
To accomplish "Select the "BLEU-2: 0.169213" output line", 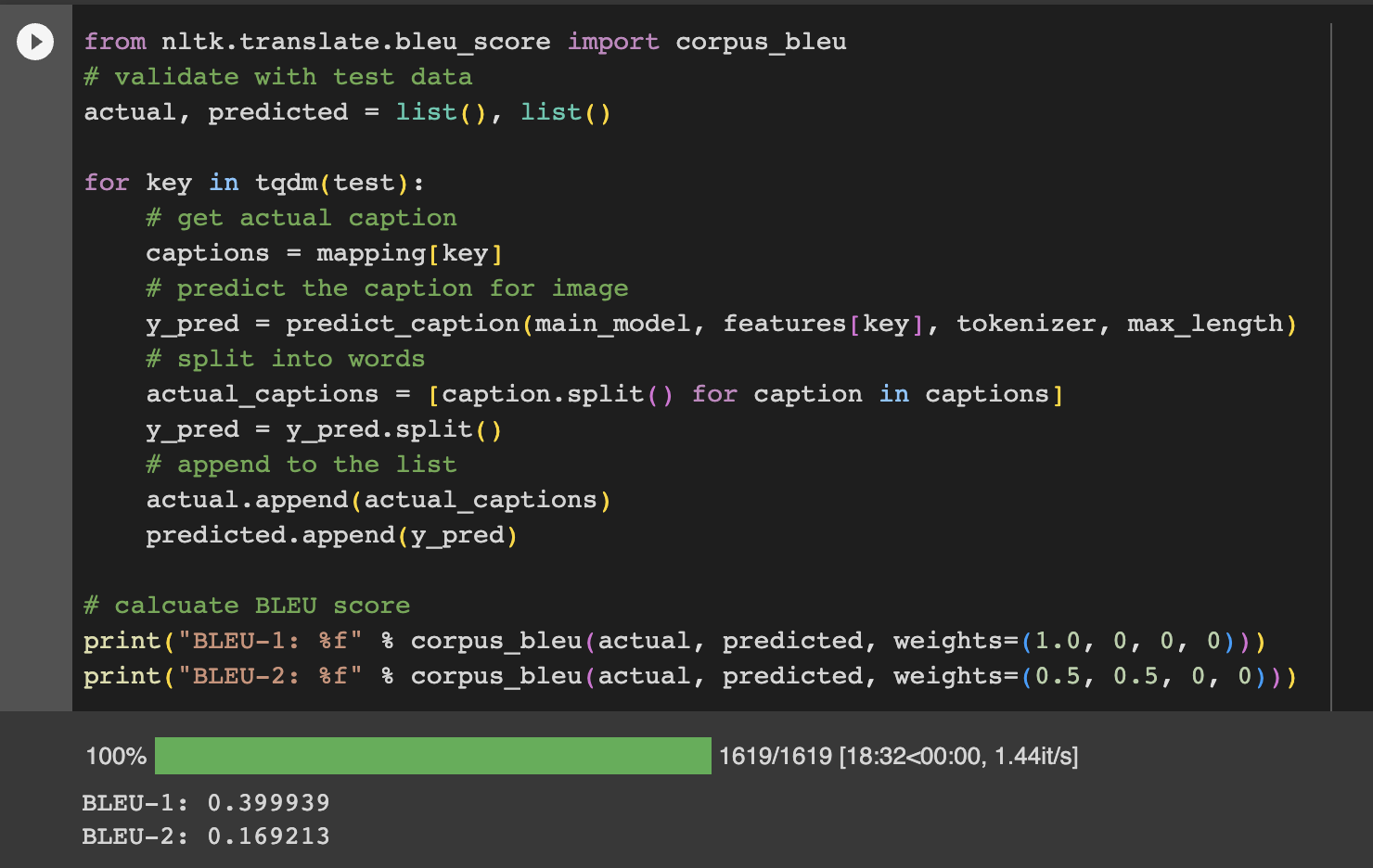I will (x=206, y=836).
